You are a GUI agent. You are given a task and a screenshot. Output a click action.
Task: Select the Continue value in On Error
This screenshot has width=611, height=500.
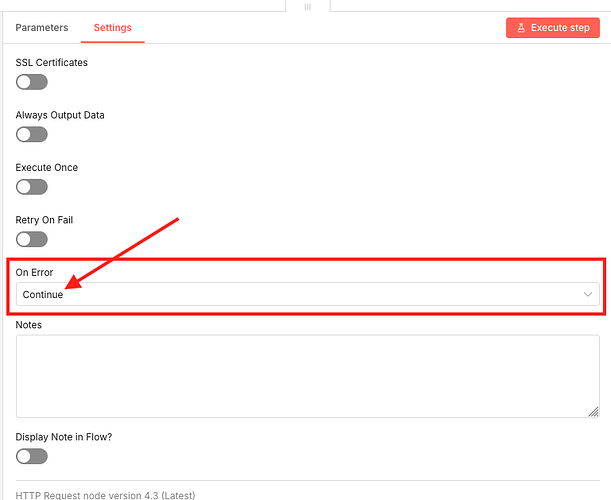[43, 295]
